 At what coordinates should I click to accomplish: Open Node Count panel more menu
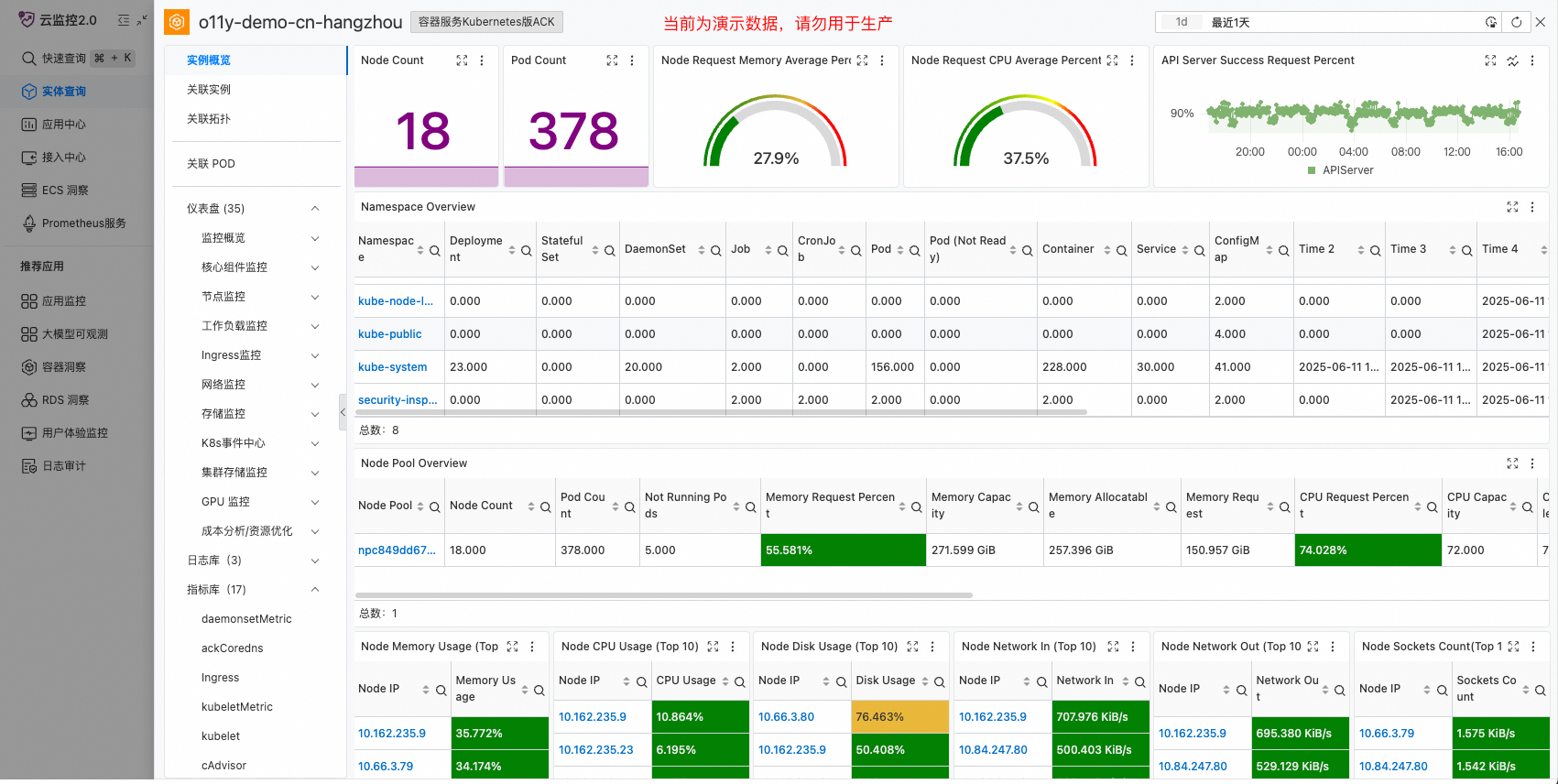point(483,60)
